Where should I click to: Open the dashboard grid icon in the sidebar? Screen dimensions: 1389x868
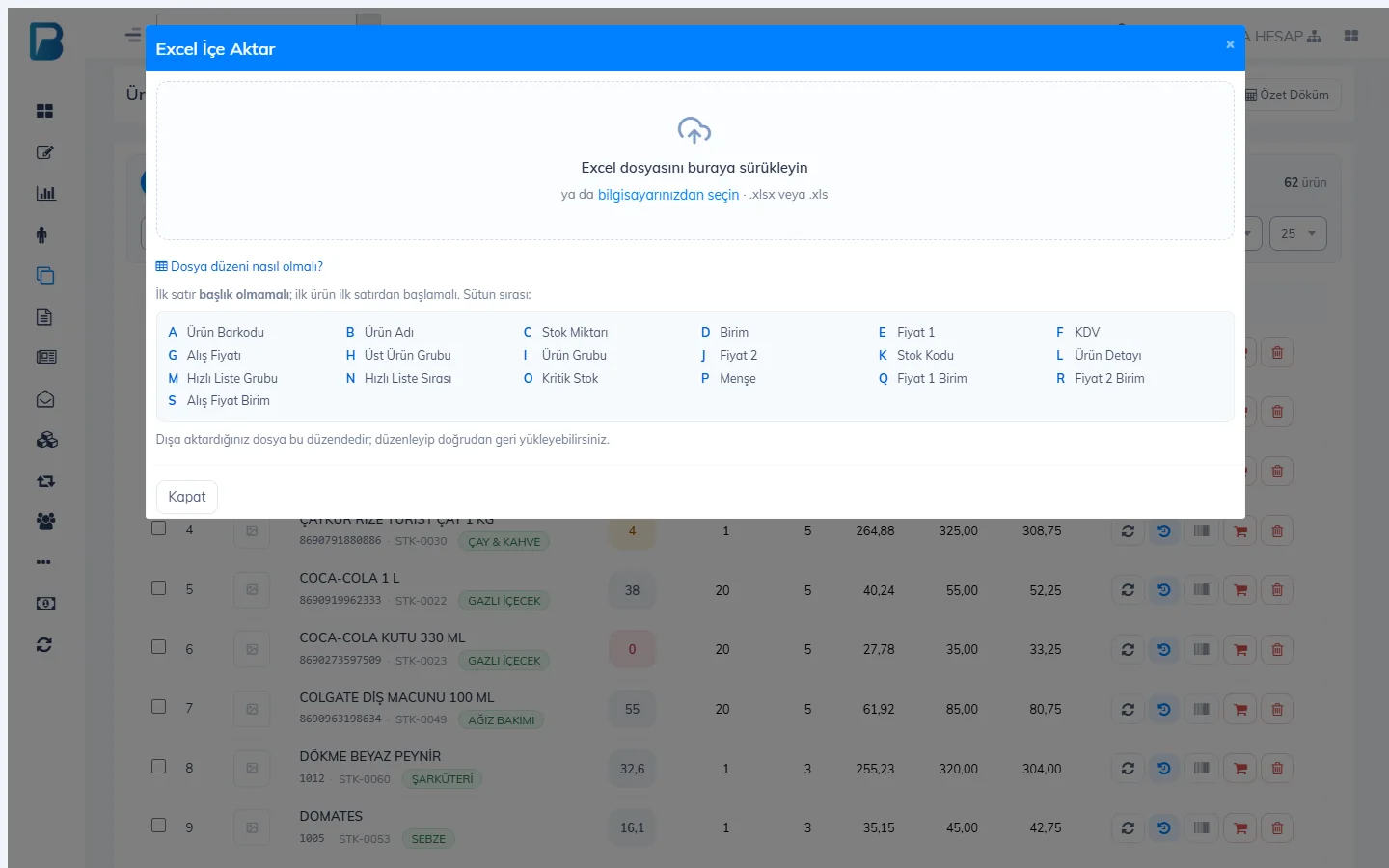[44, 111]
